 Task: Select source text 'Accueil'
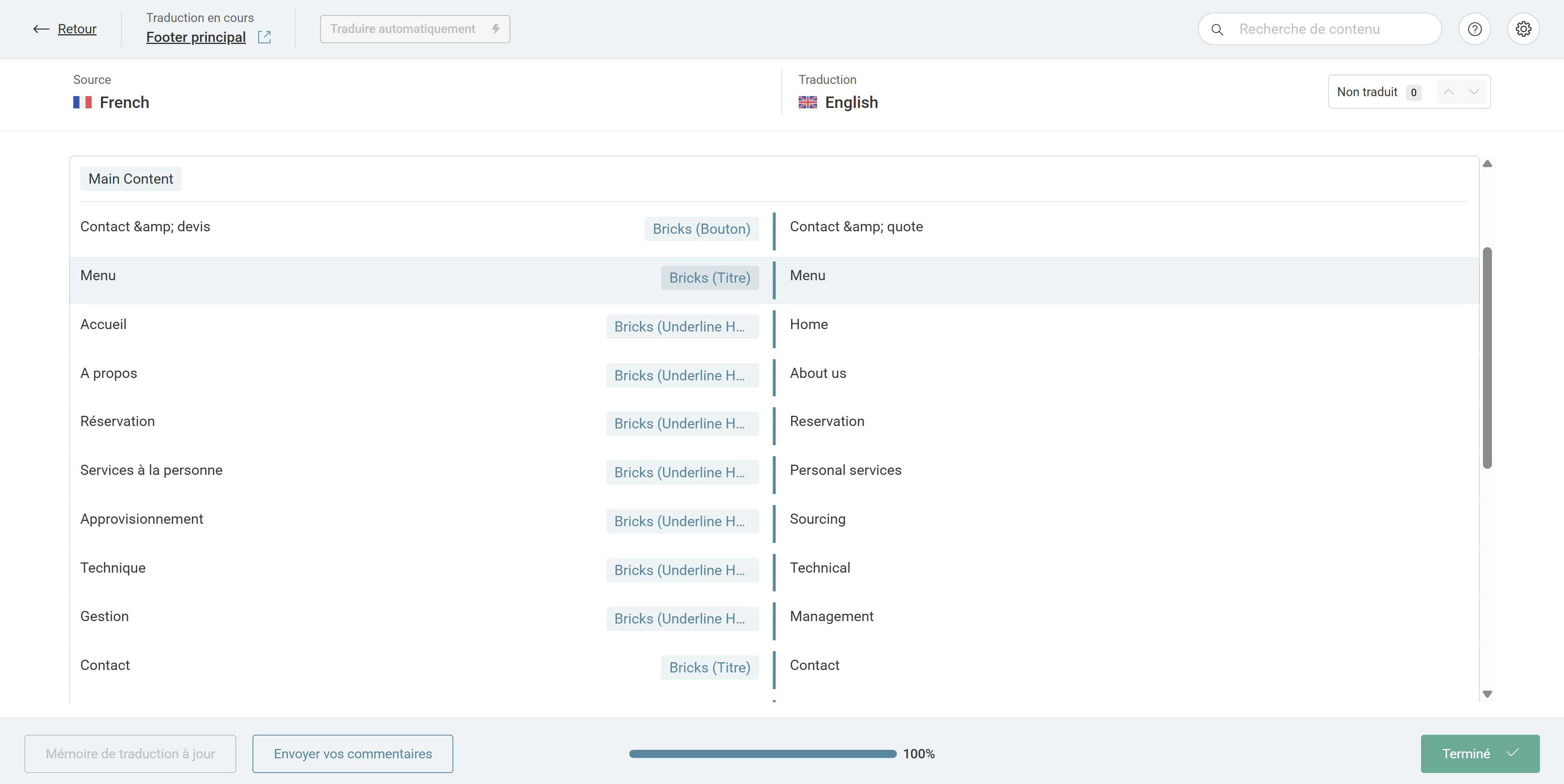pos(103,324)
